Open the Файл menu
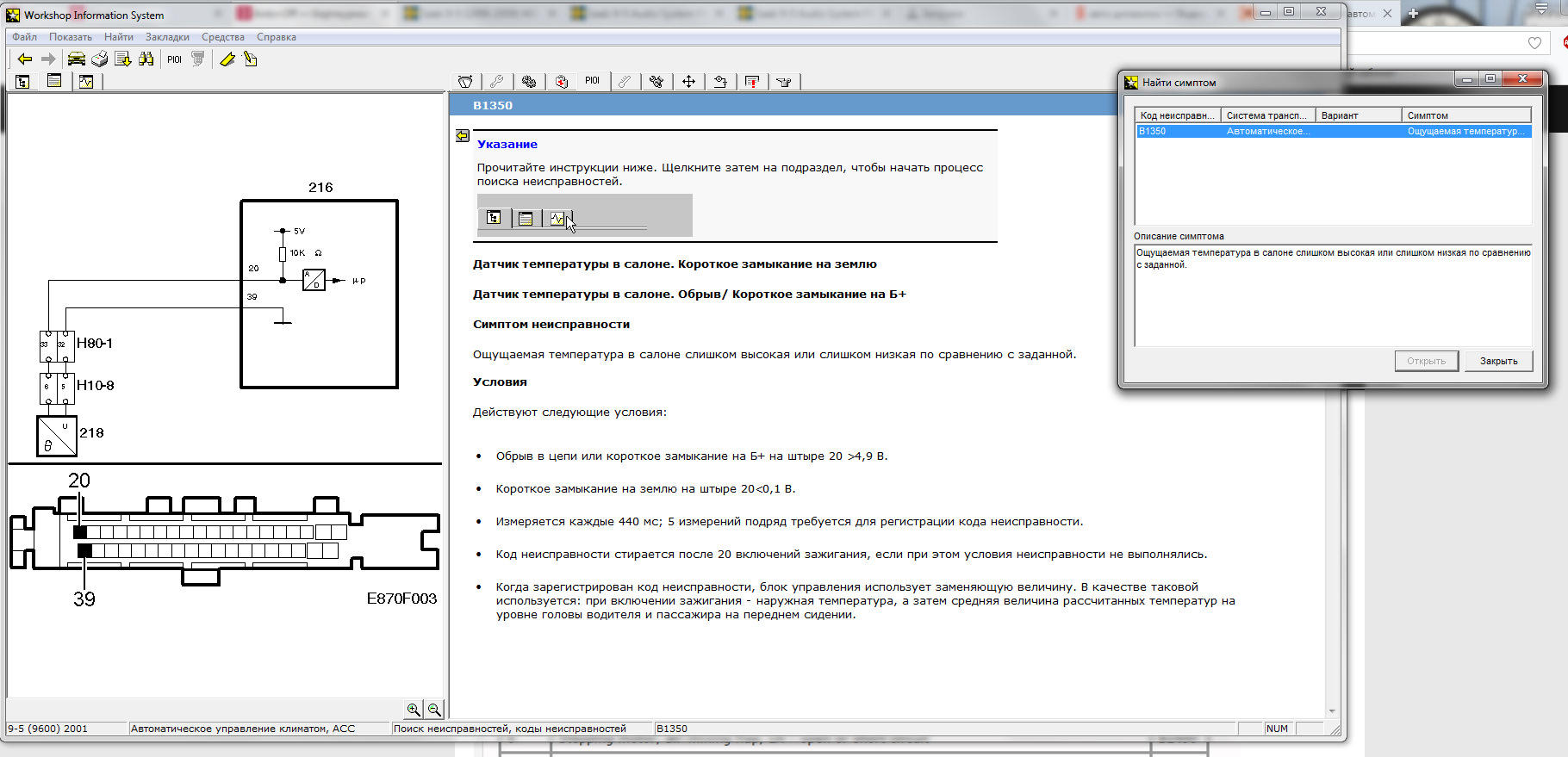 (24, 37)
